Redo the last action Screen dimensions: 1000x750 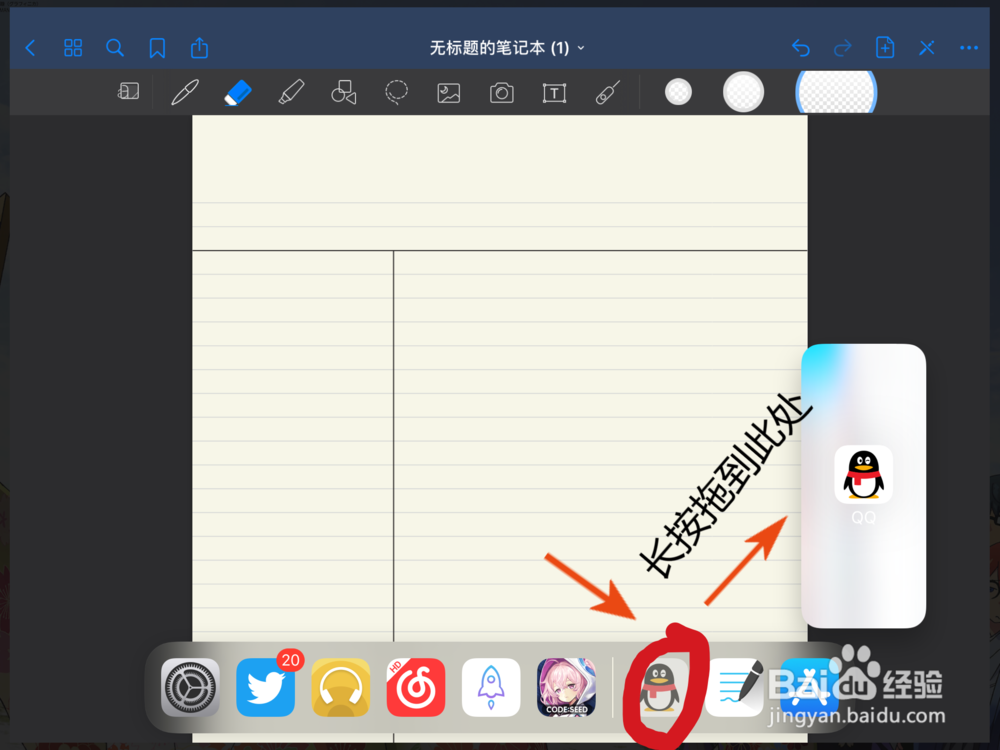842,48
